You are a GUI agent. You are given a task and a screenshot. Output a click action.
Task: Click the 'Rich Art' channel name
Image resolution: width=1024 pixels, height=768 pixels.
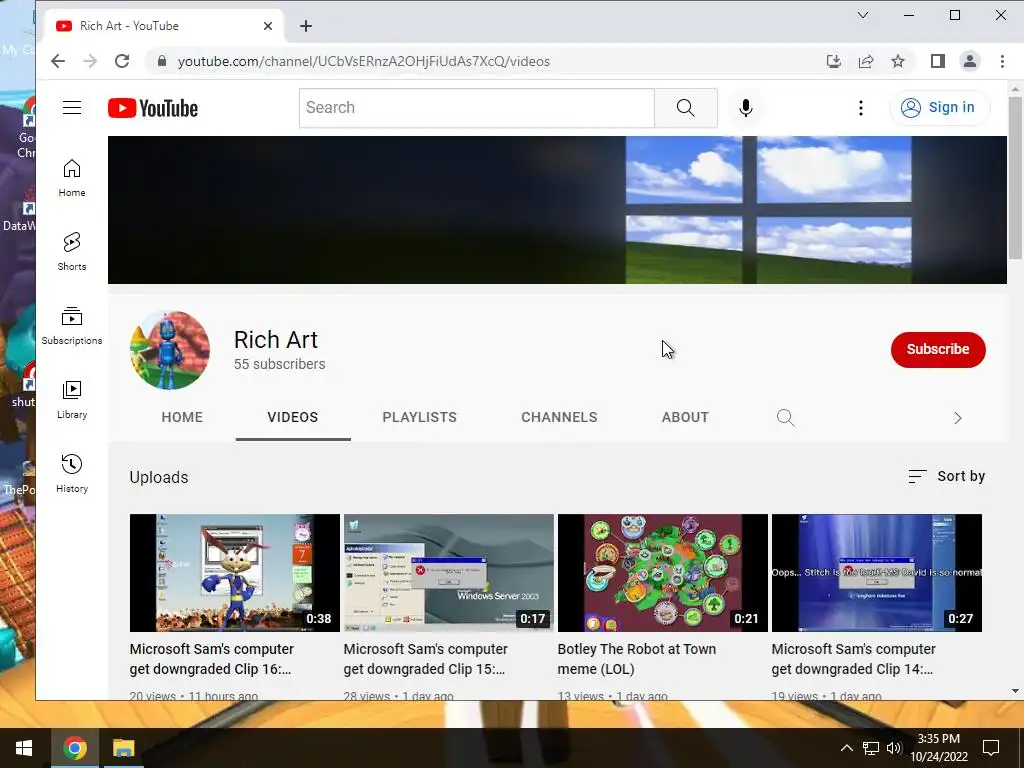point(276,340)
